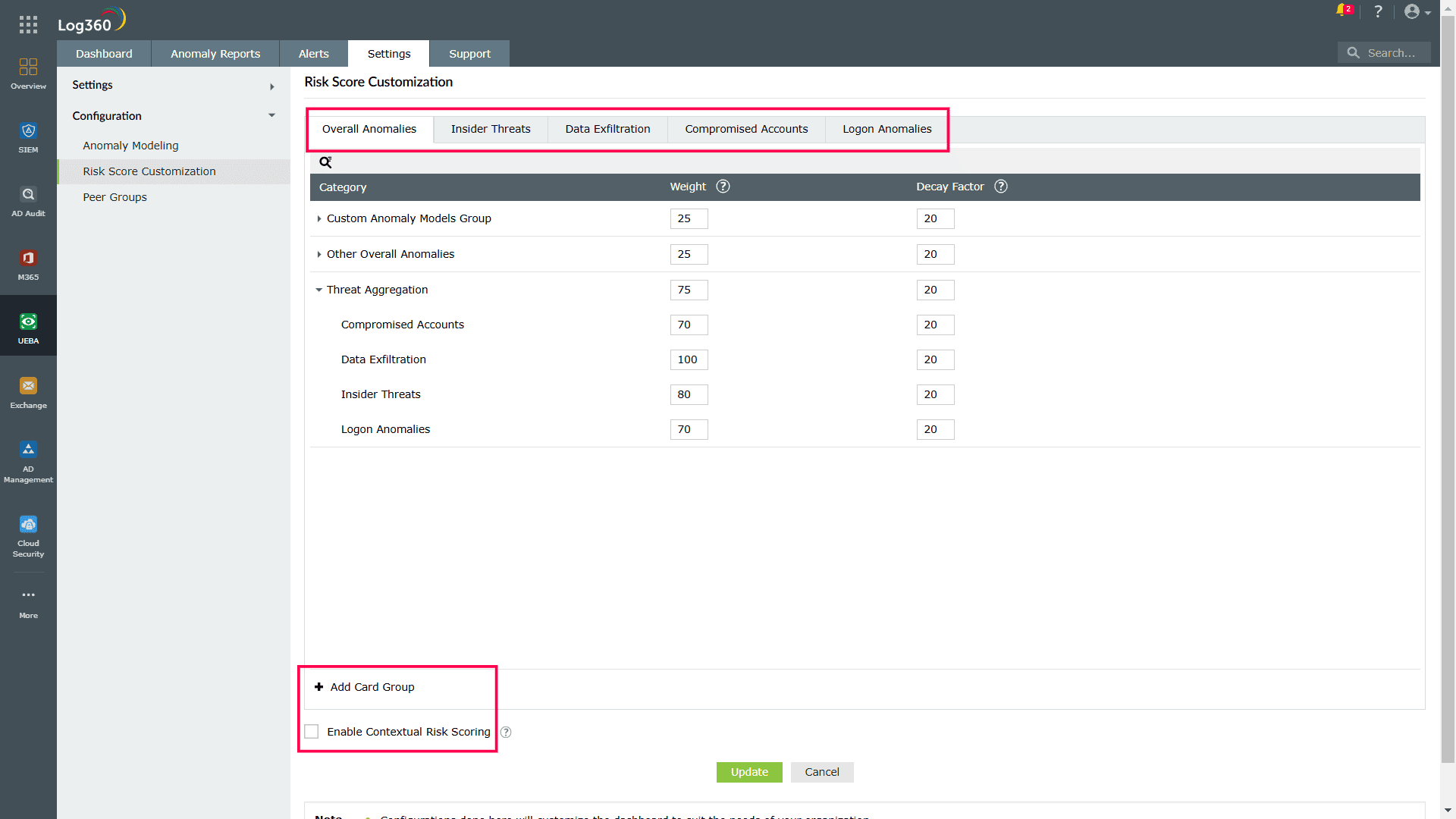
Task: Collapse the Configuration sidebar section
Action: [x=271, y=116]
